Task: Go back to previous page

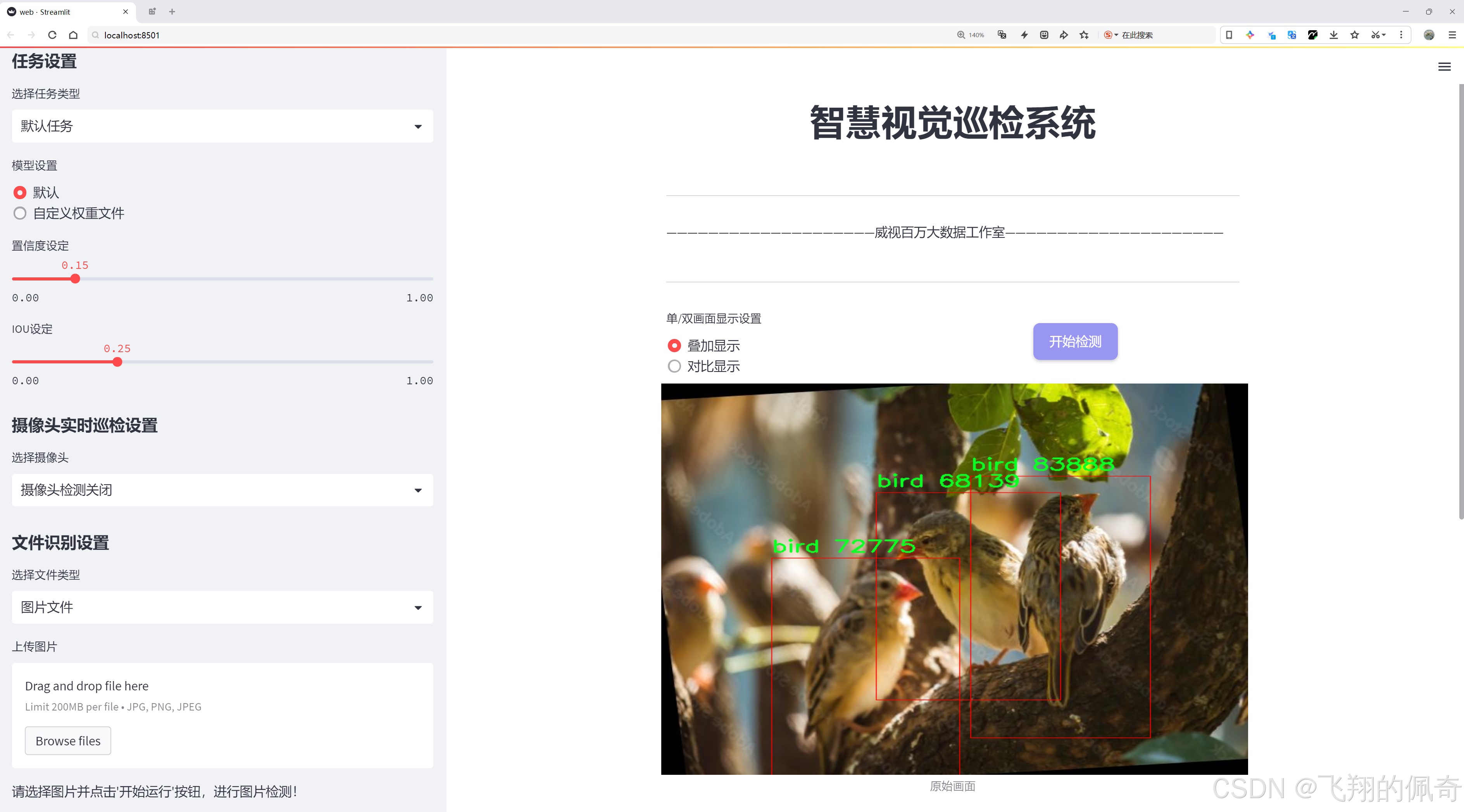Action: 11,34
